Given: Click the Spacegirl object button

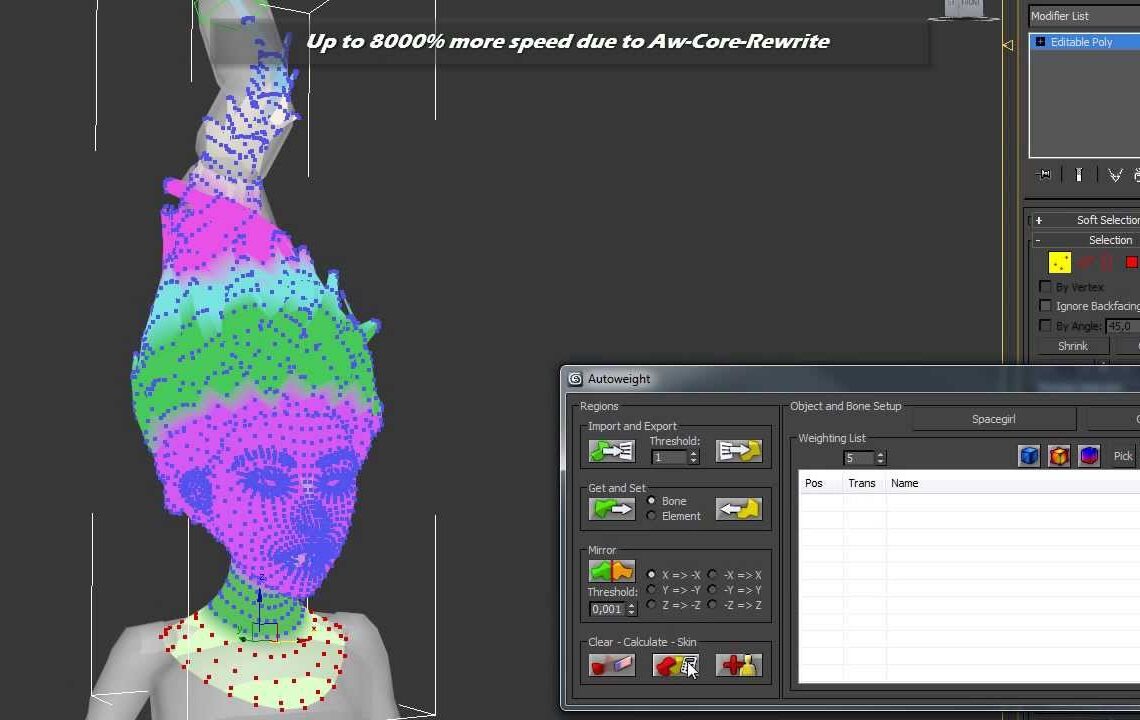Looking at the screenshot, I should (993, 419).
